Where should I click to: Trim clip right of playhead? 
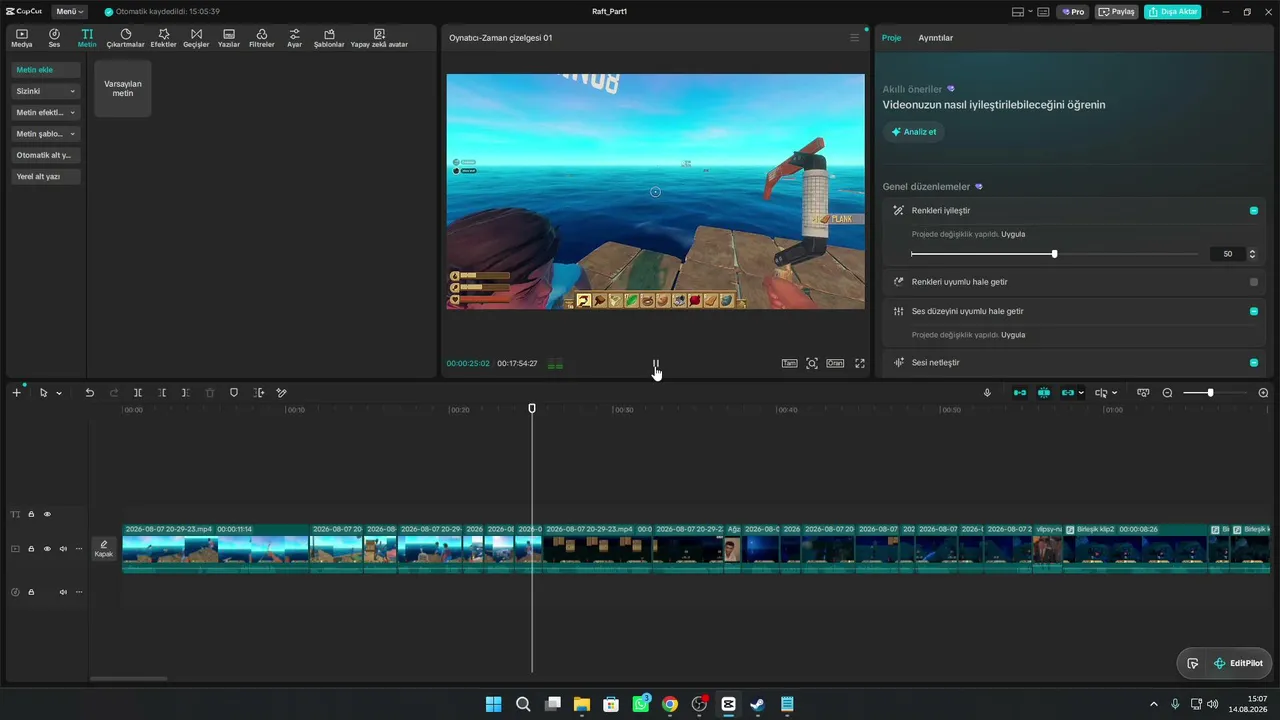tap(186, 393)
